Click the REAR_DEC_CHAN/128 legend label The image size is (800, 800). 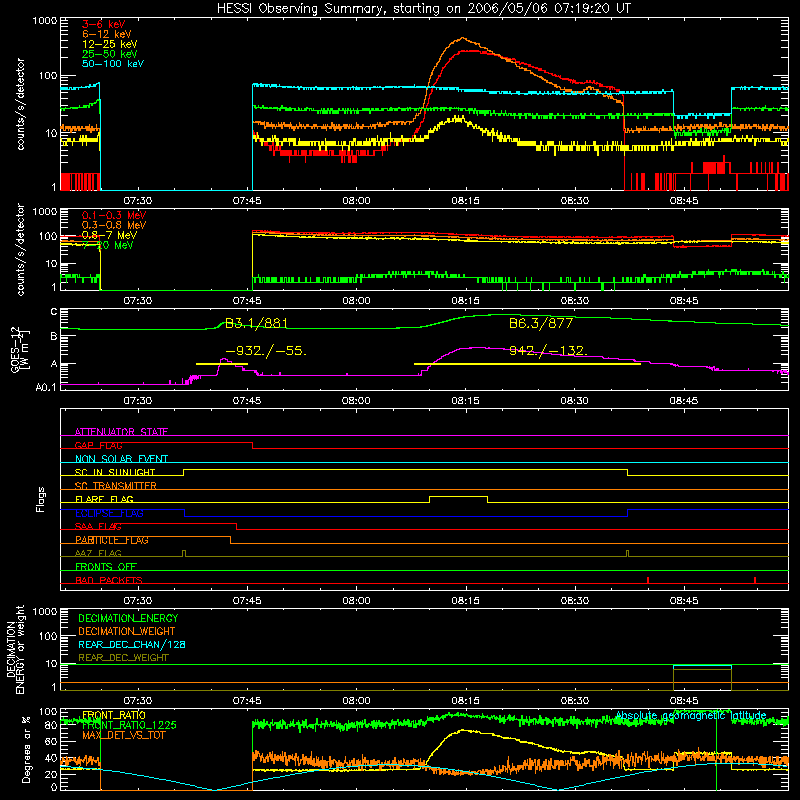coord(132,645)
